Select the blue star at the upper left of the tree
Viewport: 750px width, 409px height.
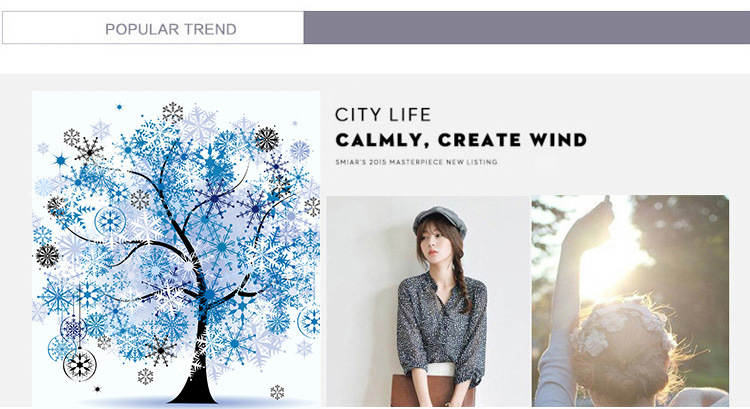60,160
